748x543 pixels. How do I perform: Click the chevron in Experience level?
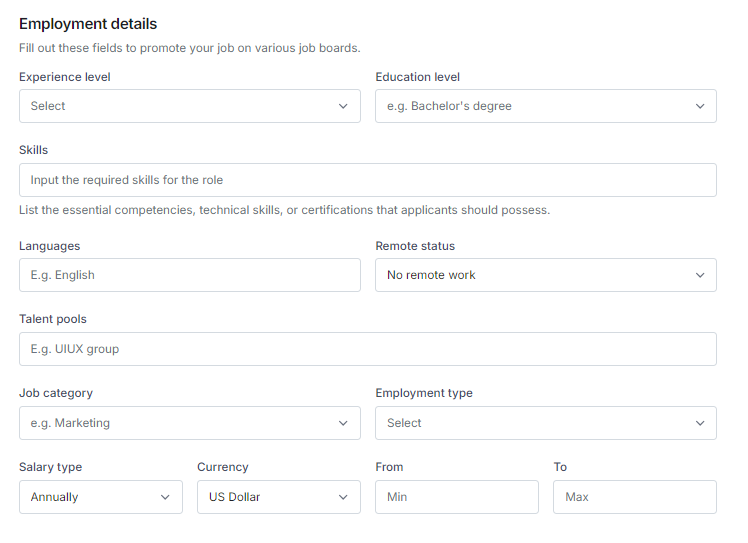(x=343, y=106)
